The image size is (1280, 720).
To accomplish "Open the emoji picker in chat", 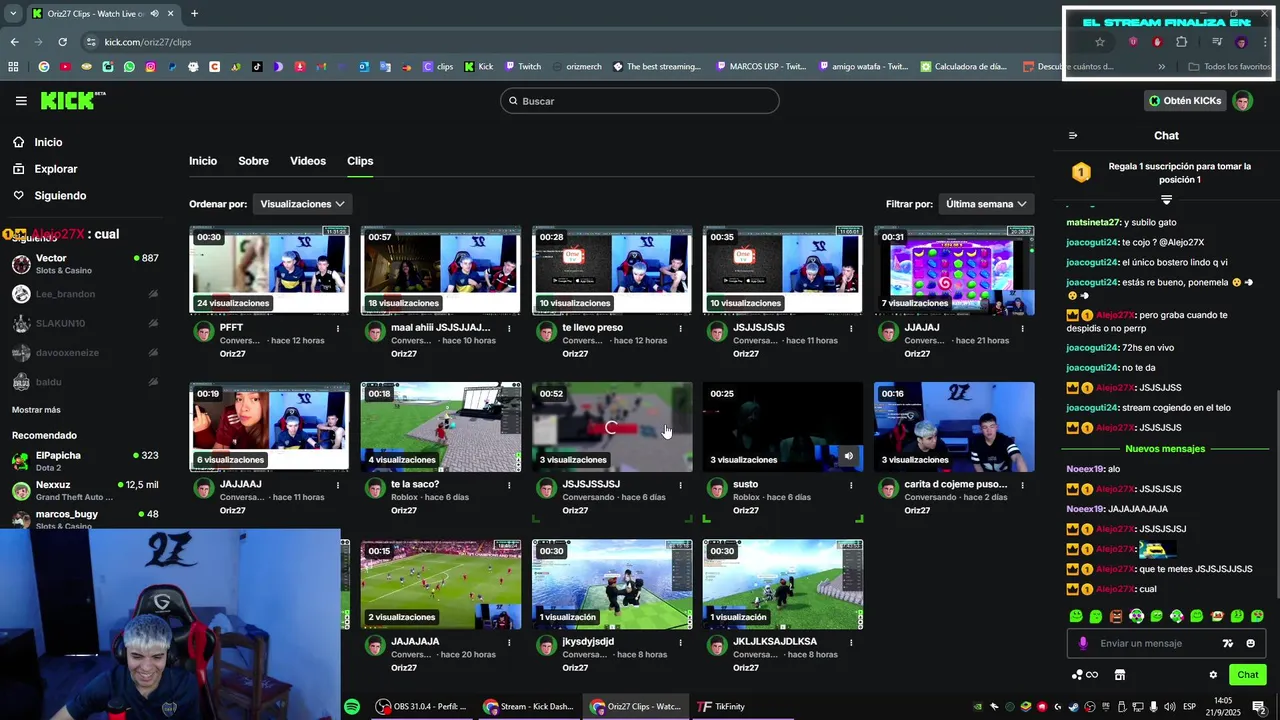I will (x=1251, y=644).
